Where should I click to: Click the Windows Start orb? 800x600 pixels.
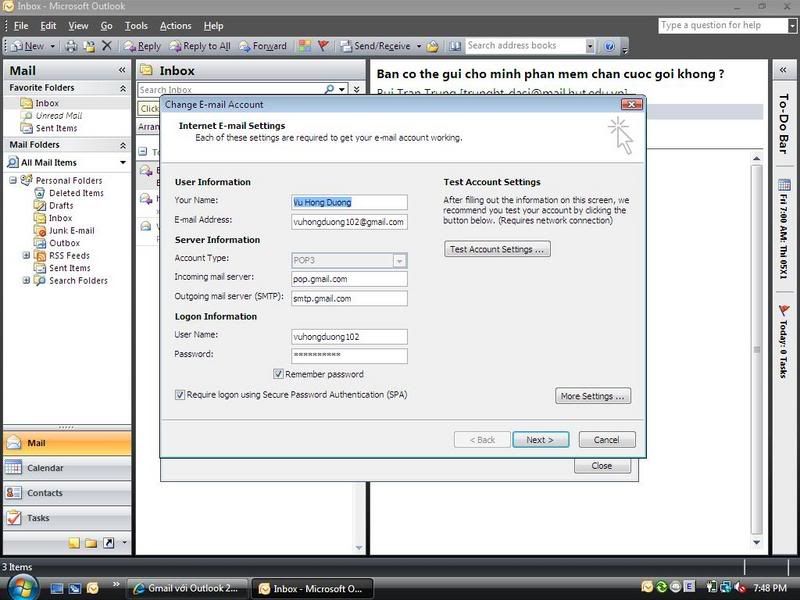click(22, 586)
